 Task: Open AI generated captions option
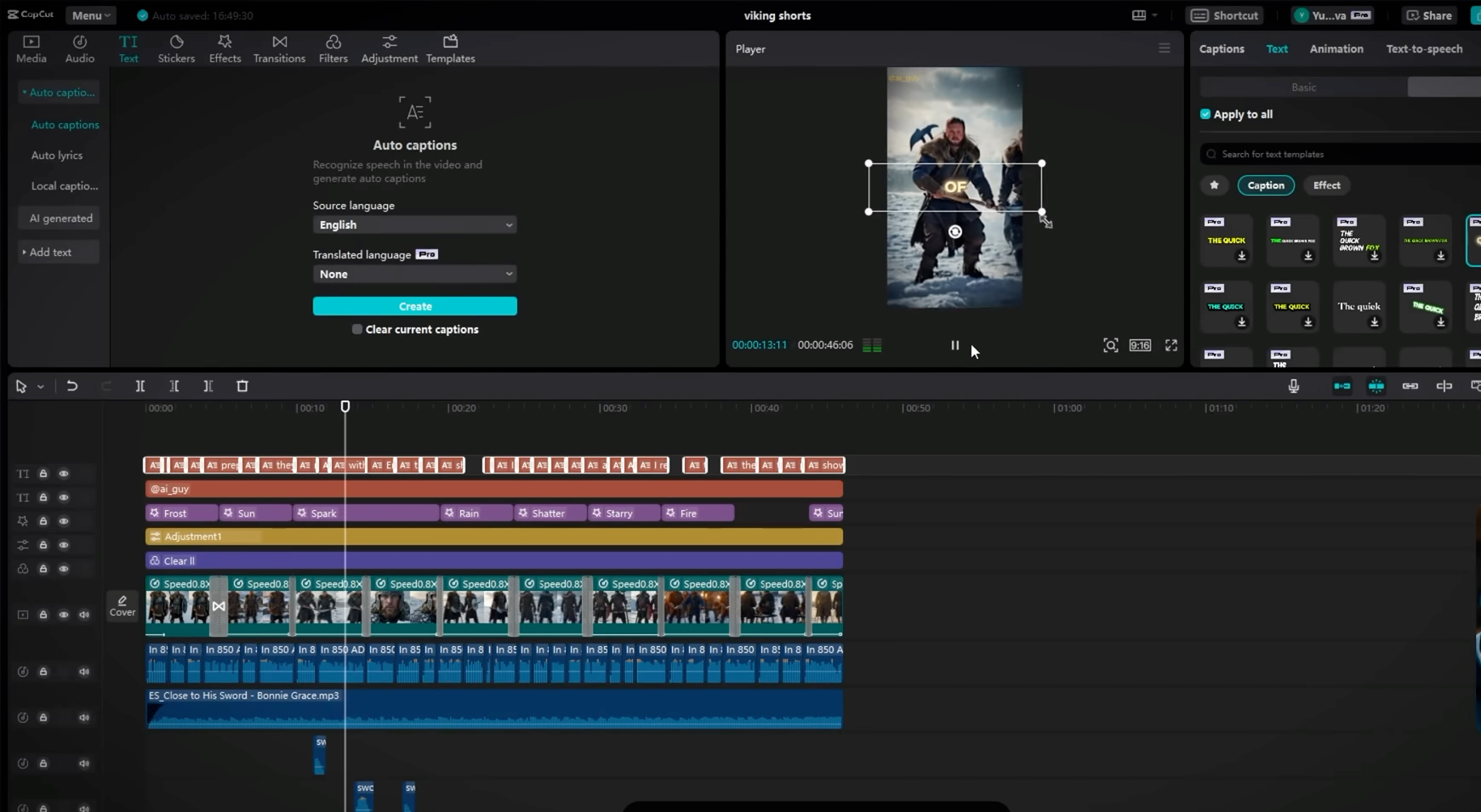pos(60,219)
